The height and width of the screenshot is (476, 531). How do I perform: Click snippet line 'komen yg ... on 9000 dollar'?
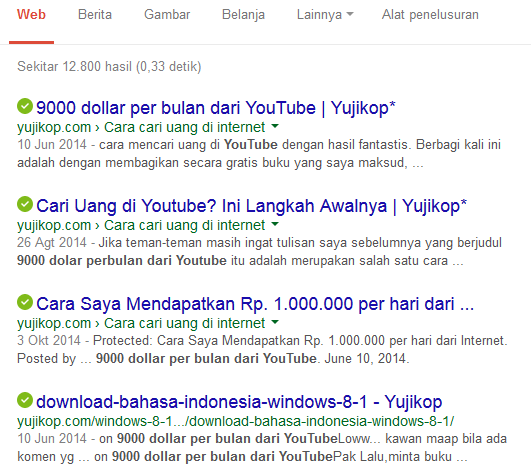click(x=242, y=456)
